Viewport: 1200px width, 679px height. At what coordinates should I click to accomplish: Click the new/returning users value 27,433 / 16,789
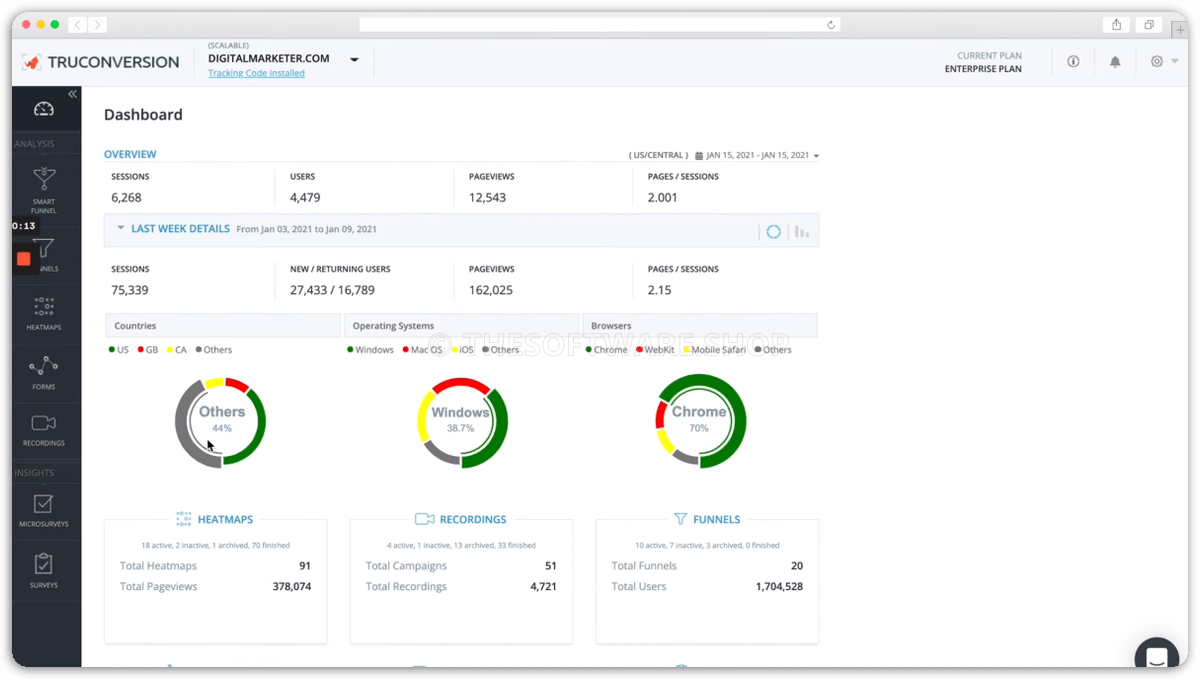pyautogui.click(x=332, y=291)
